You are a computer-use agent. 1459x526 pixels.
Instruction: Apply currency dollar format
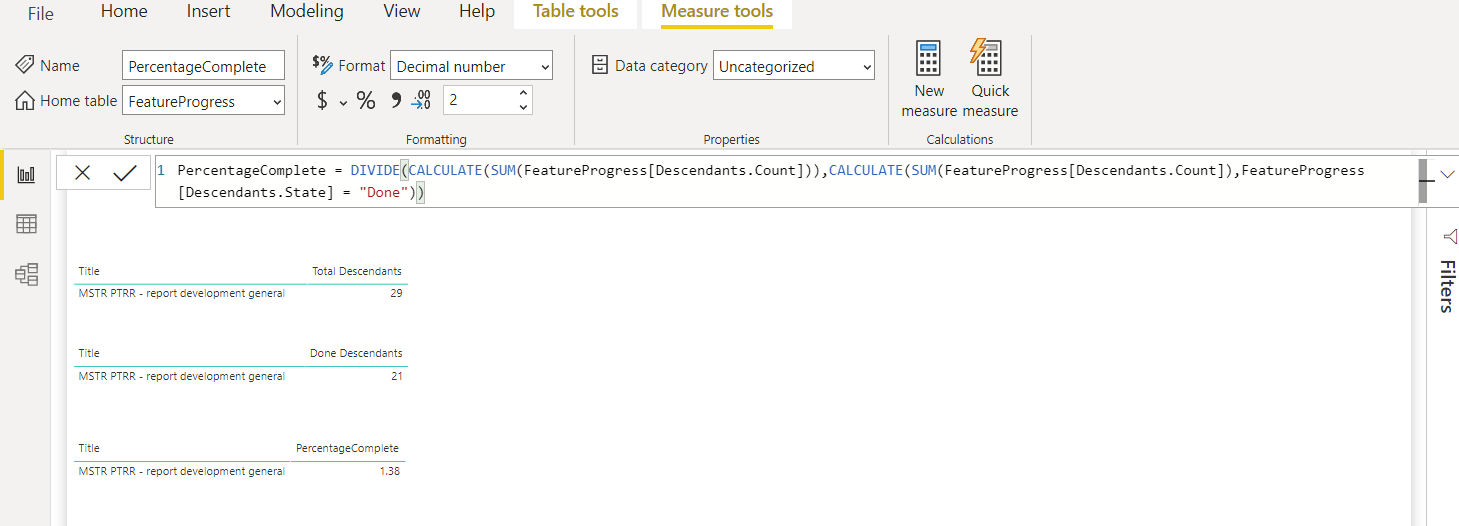322,100
